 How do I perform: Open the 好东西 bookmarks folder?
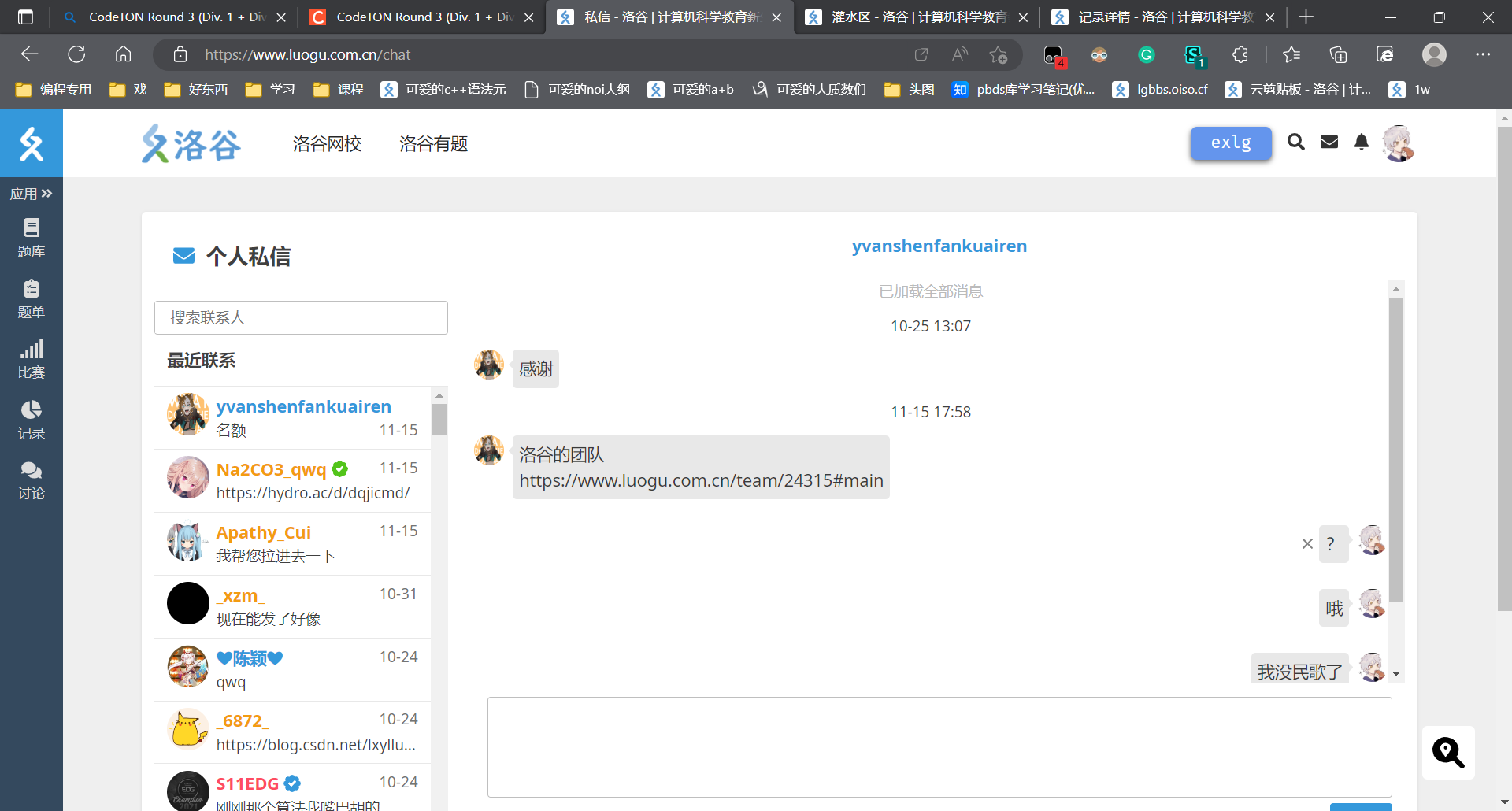click(196, 90)
